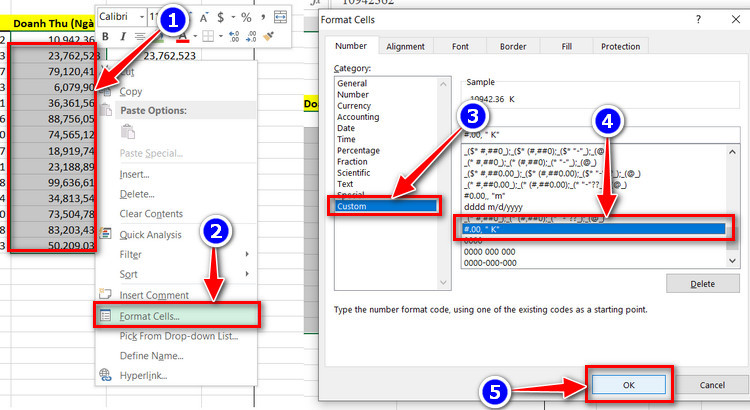Open the font color dropdown arrow

195,36
